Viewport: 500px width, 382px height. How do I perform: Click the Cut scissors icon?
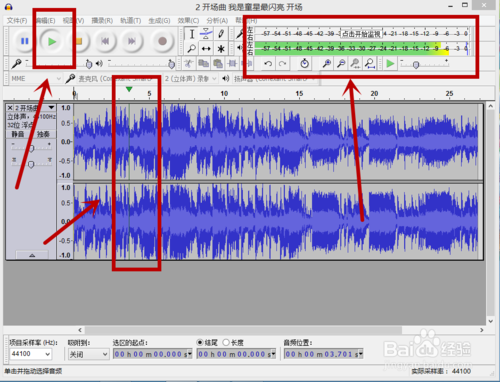coord(189,63)
